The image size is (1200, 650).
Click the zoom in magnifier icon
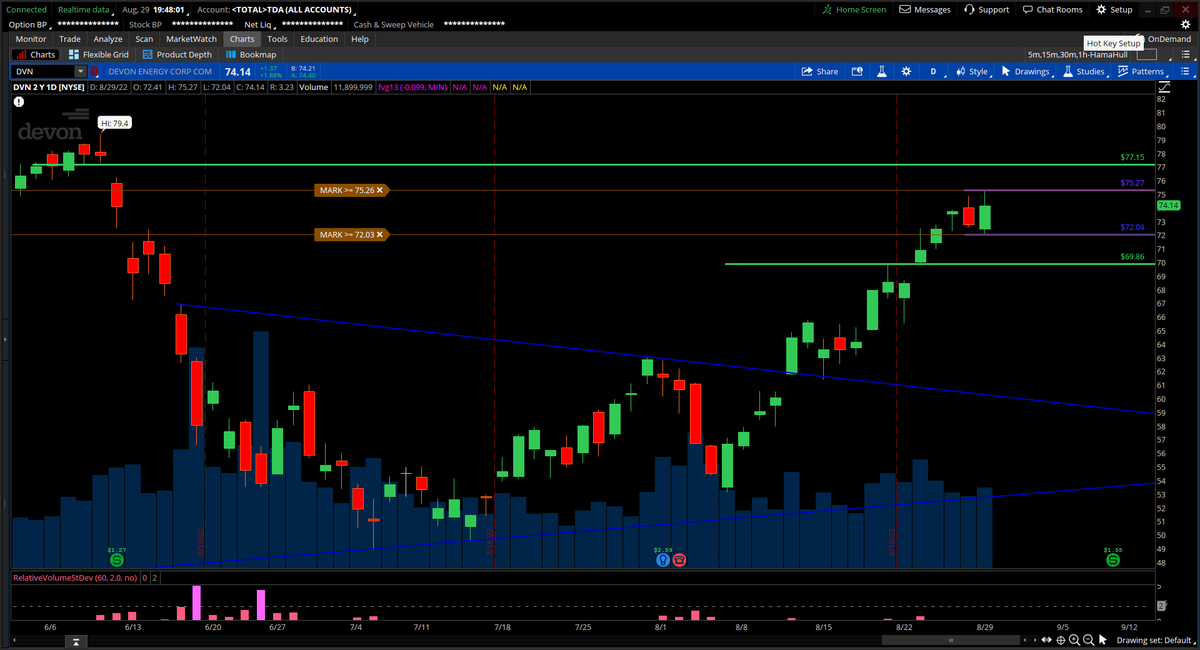click(x=1074, y=640)
